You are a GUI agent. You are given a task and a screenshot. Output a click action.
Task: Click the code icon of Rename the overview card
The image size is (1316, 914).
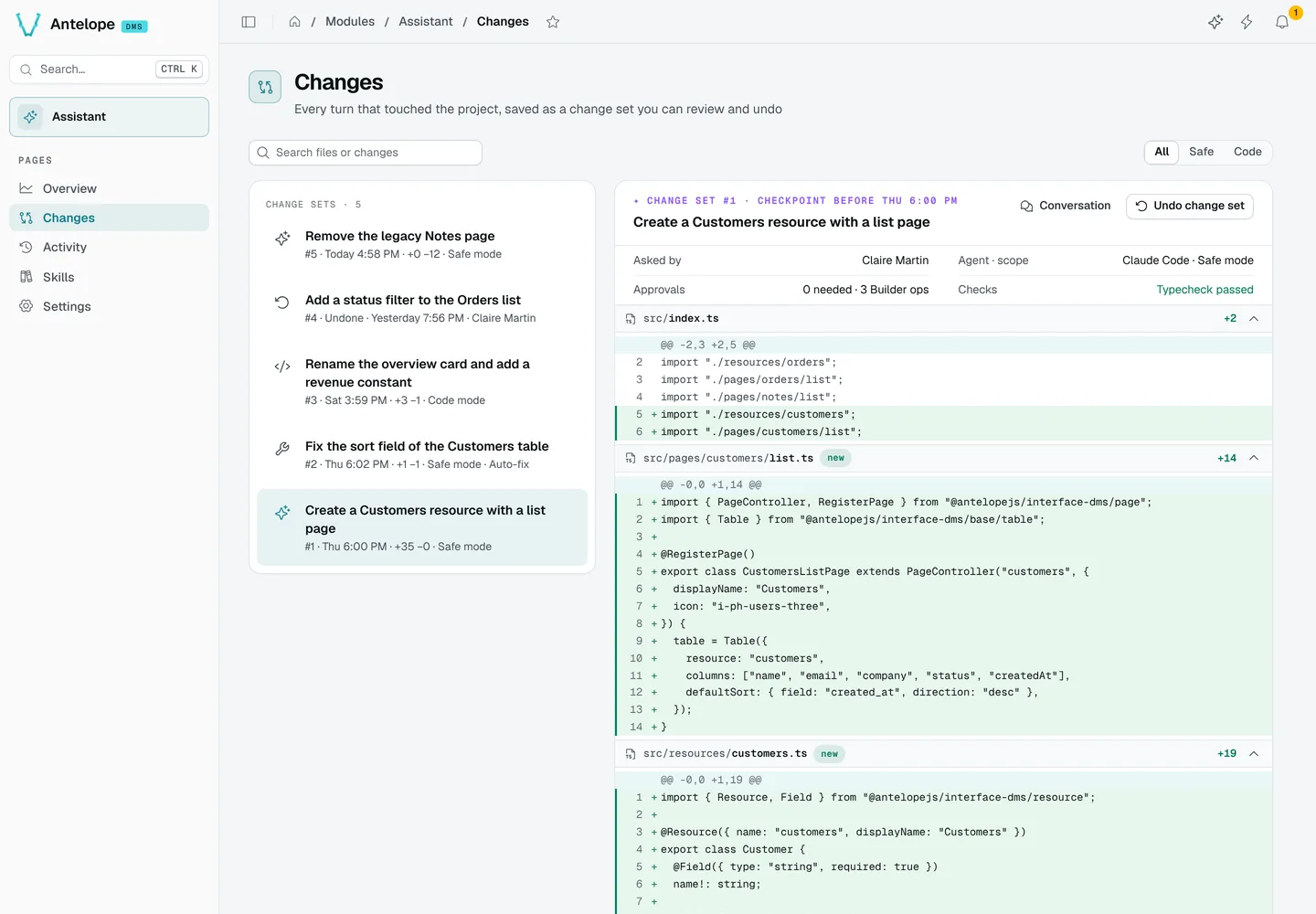pyautogui.click(x=282, y=367)
